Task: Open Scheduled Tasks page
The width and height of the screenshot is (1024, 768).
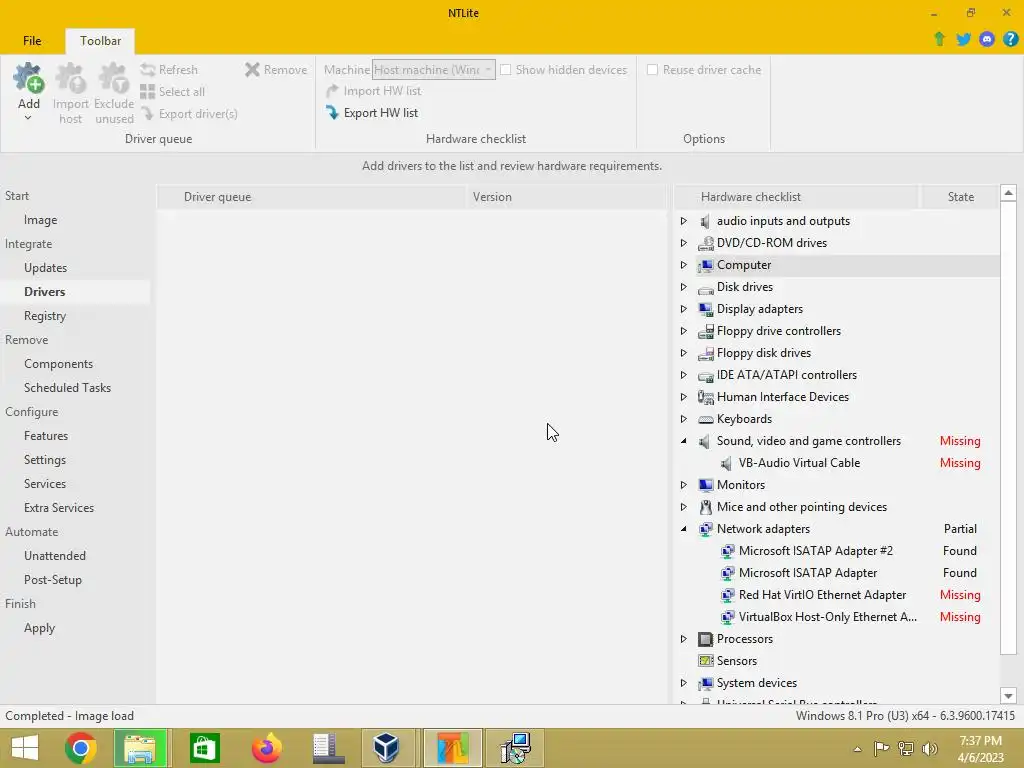Action: (67, 388)
